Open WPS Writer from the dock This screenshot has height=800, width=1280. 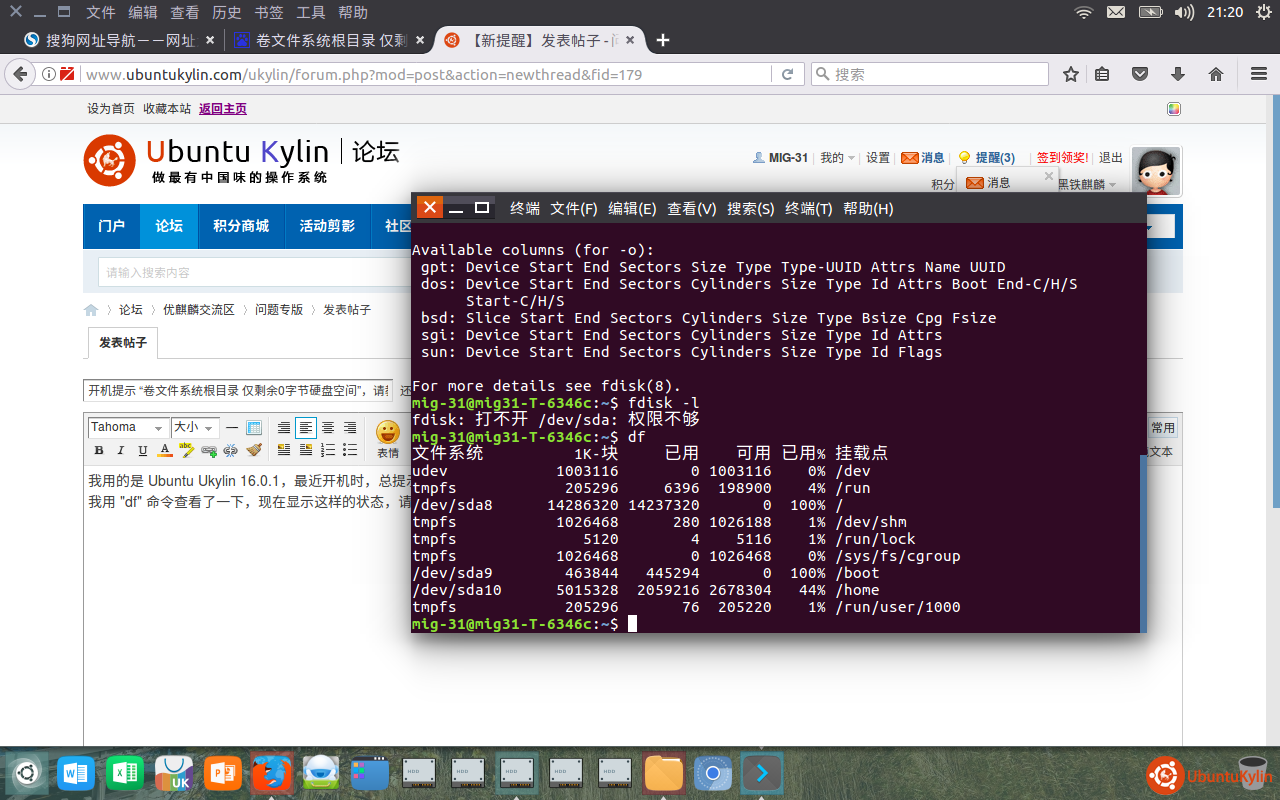pos(75,773)
